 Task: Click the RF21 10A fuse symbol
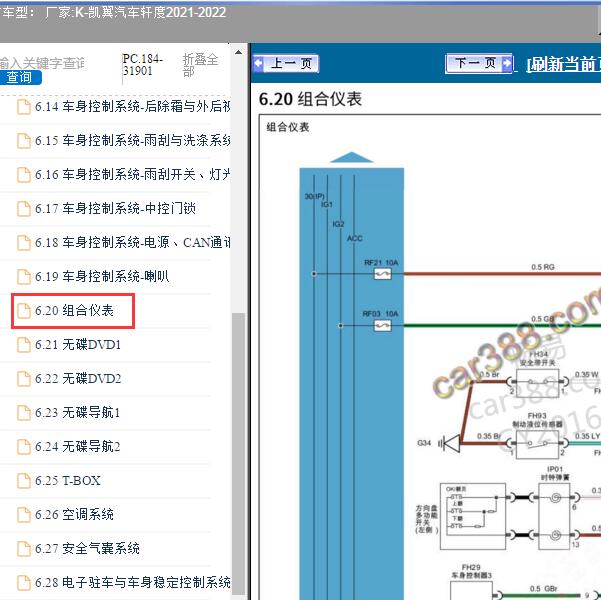382,274
